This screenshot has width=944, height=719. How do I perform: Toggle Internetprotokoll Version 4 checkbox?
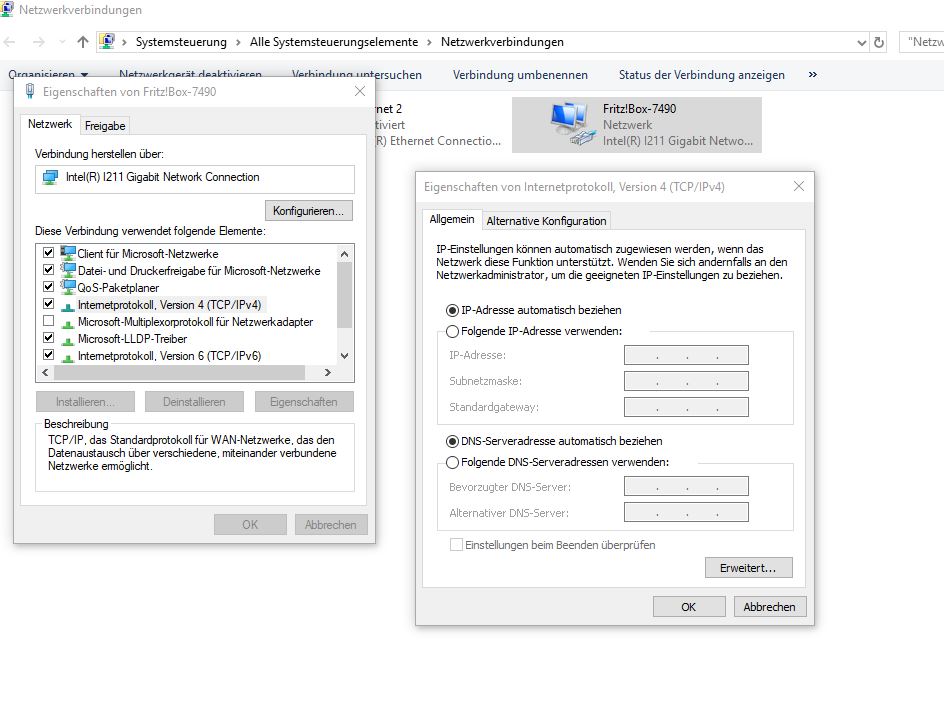coord(49,303)
